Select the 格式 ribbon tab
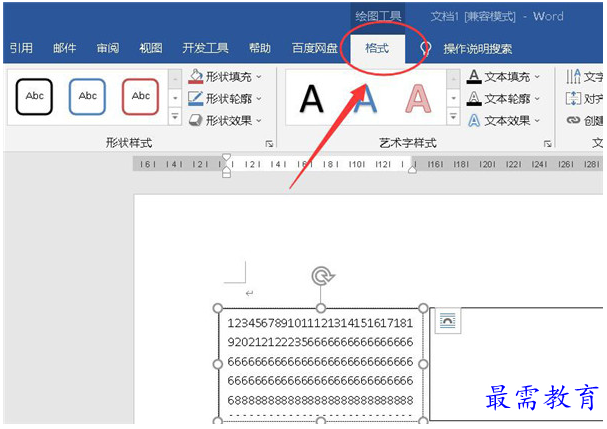The width and height of the screenshot is (607, 429). point(377,48)
